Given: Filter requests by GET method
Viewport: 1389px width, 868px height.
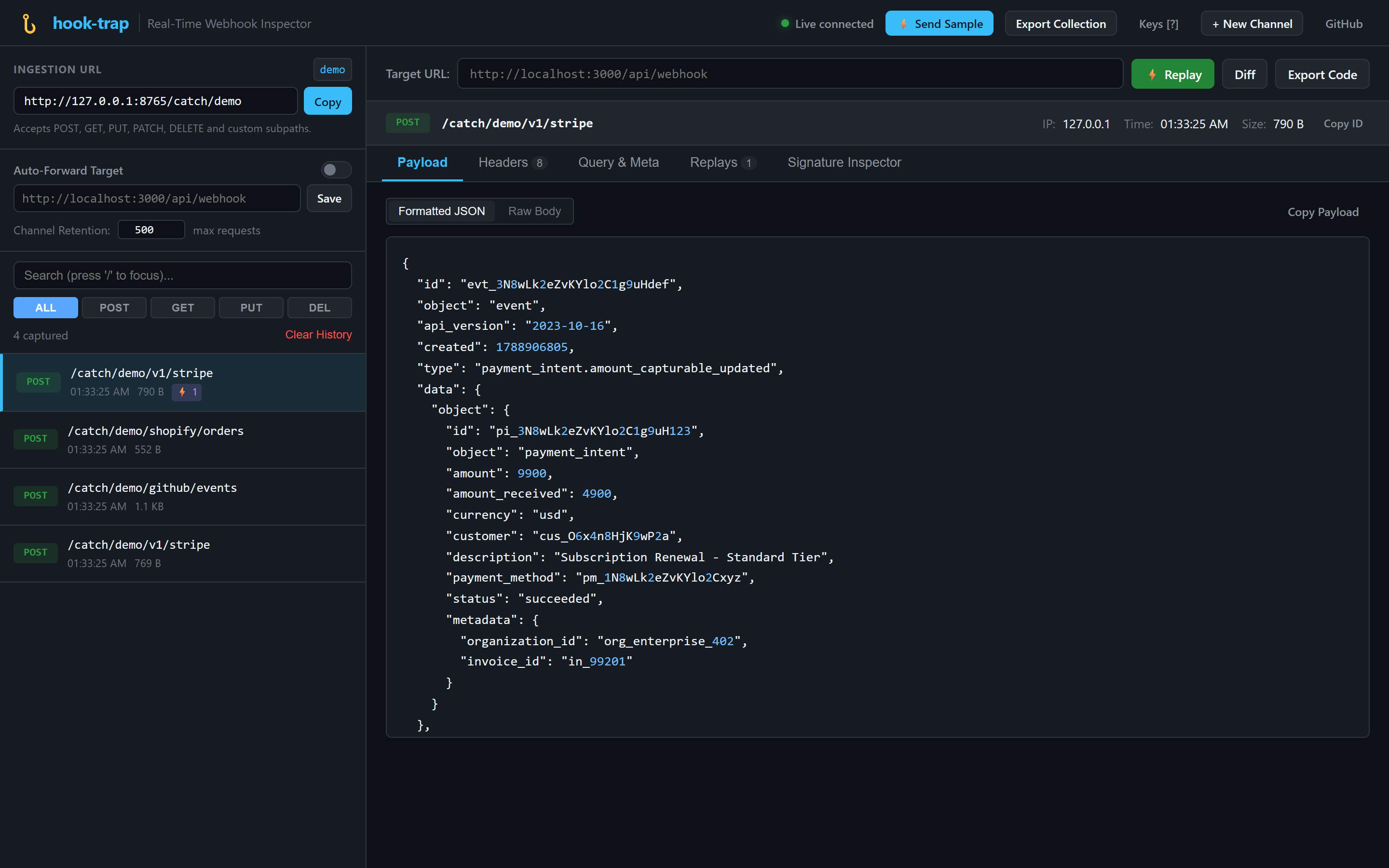Looking at the screenshot, I should (182, 308).
